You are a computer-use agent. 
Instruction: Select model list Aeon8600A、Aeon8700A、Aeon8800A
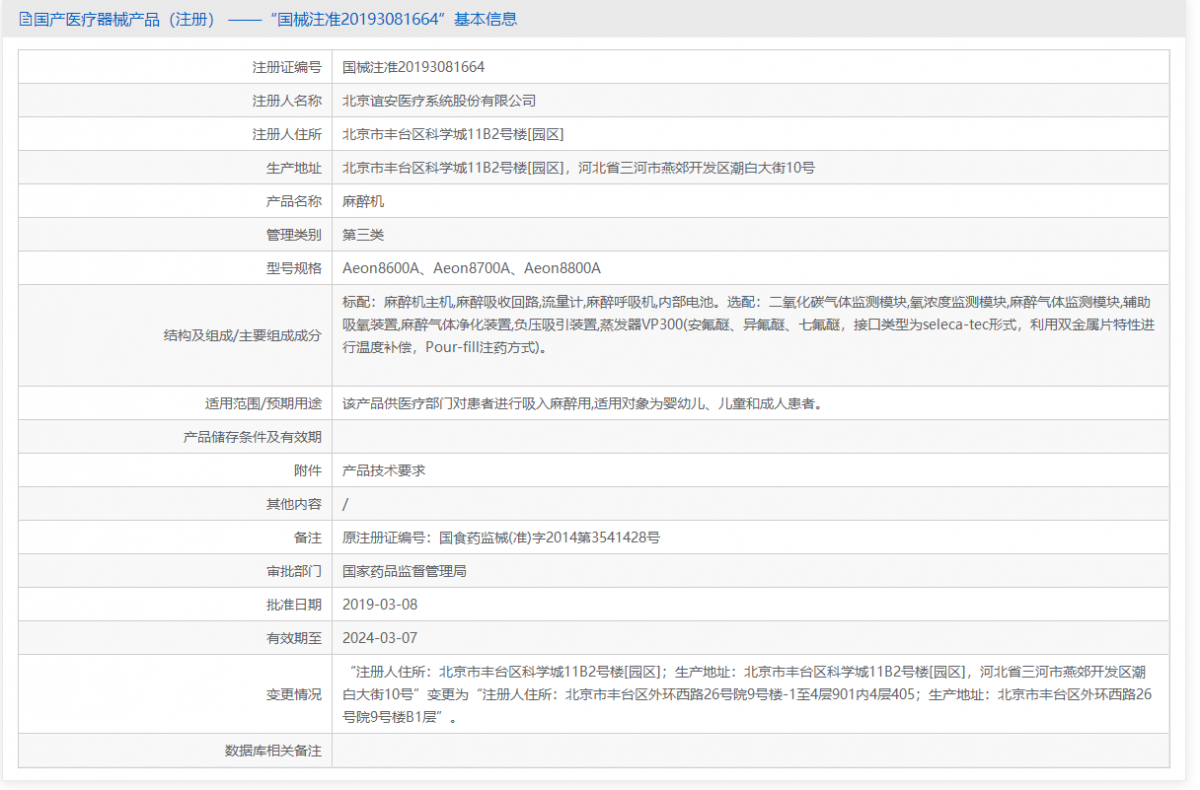[x=471, y=268]
